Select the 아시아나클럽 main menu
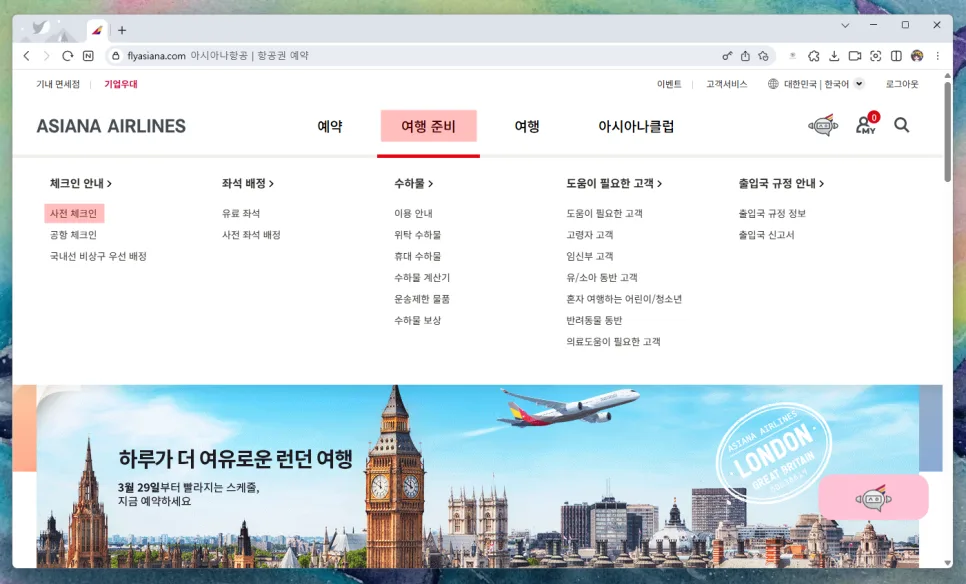 636,126
